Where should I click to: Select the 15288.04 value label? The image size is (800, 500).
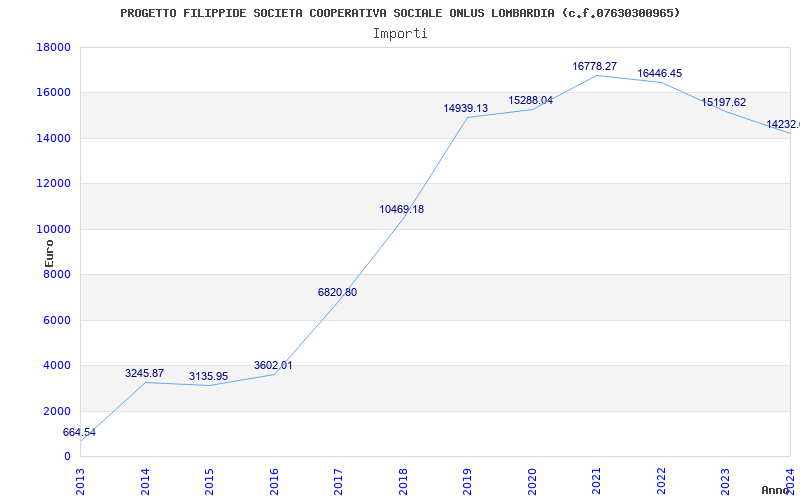[x=530, y=100]
